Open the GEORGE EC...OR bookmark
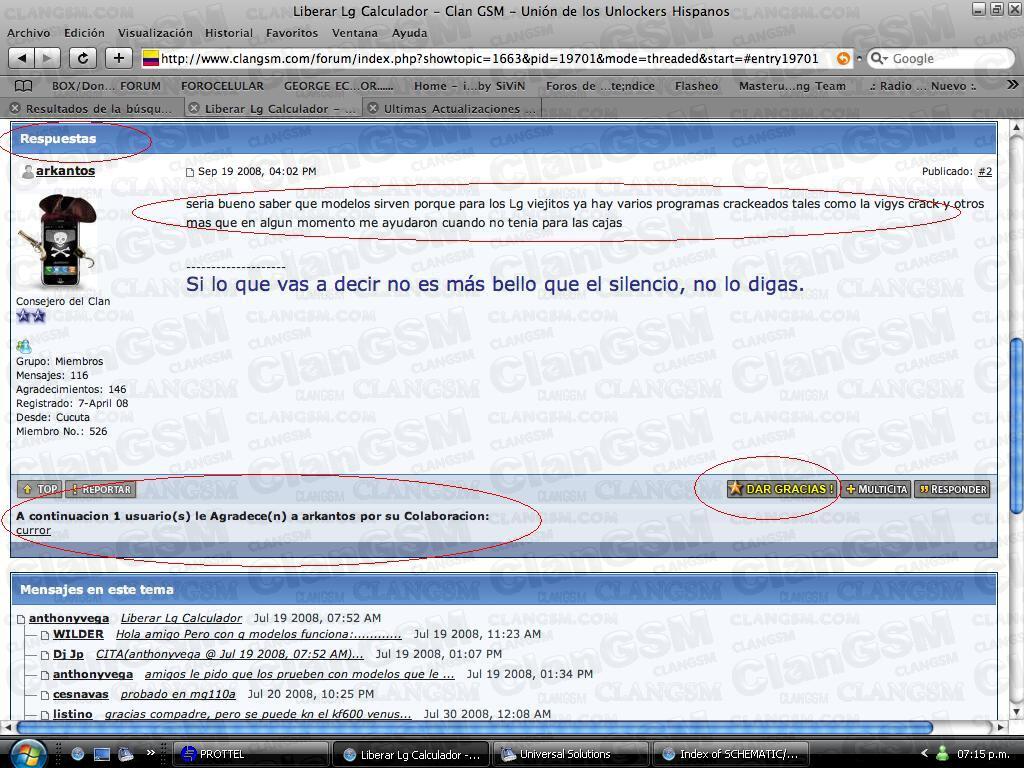The width and height of the screenshot is (1024, 768). [338, 86]
